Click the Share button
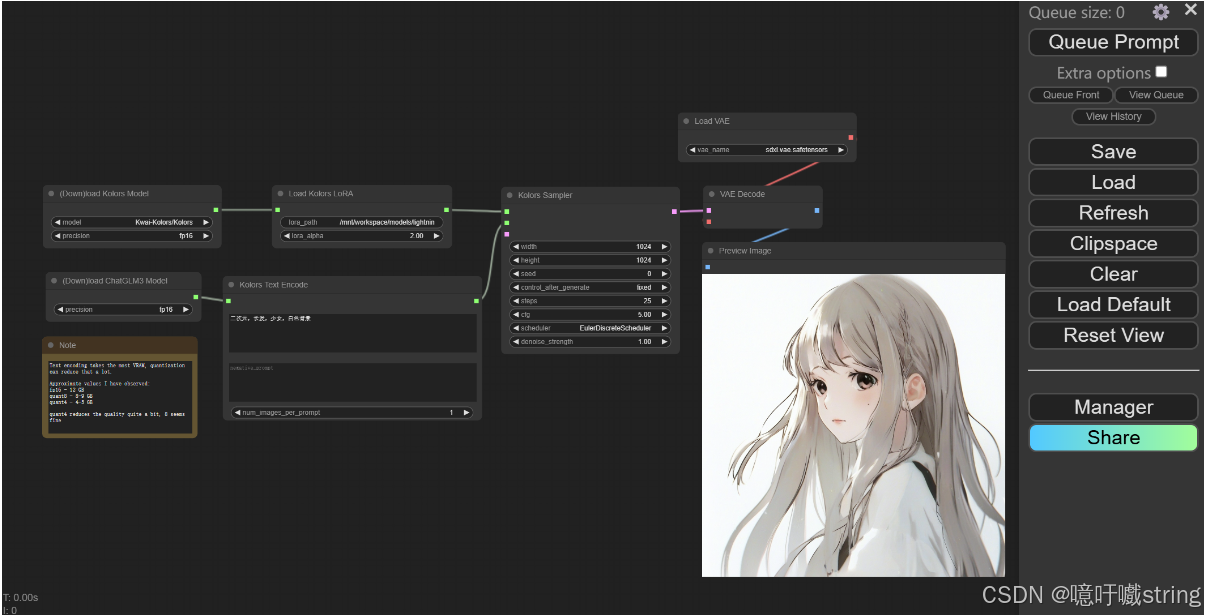The width and height of the screenshot is (1205, 615). 1113,438
